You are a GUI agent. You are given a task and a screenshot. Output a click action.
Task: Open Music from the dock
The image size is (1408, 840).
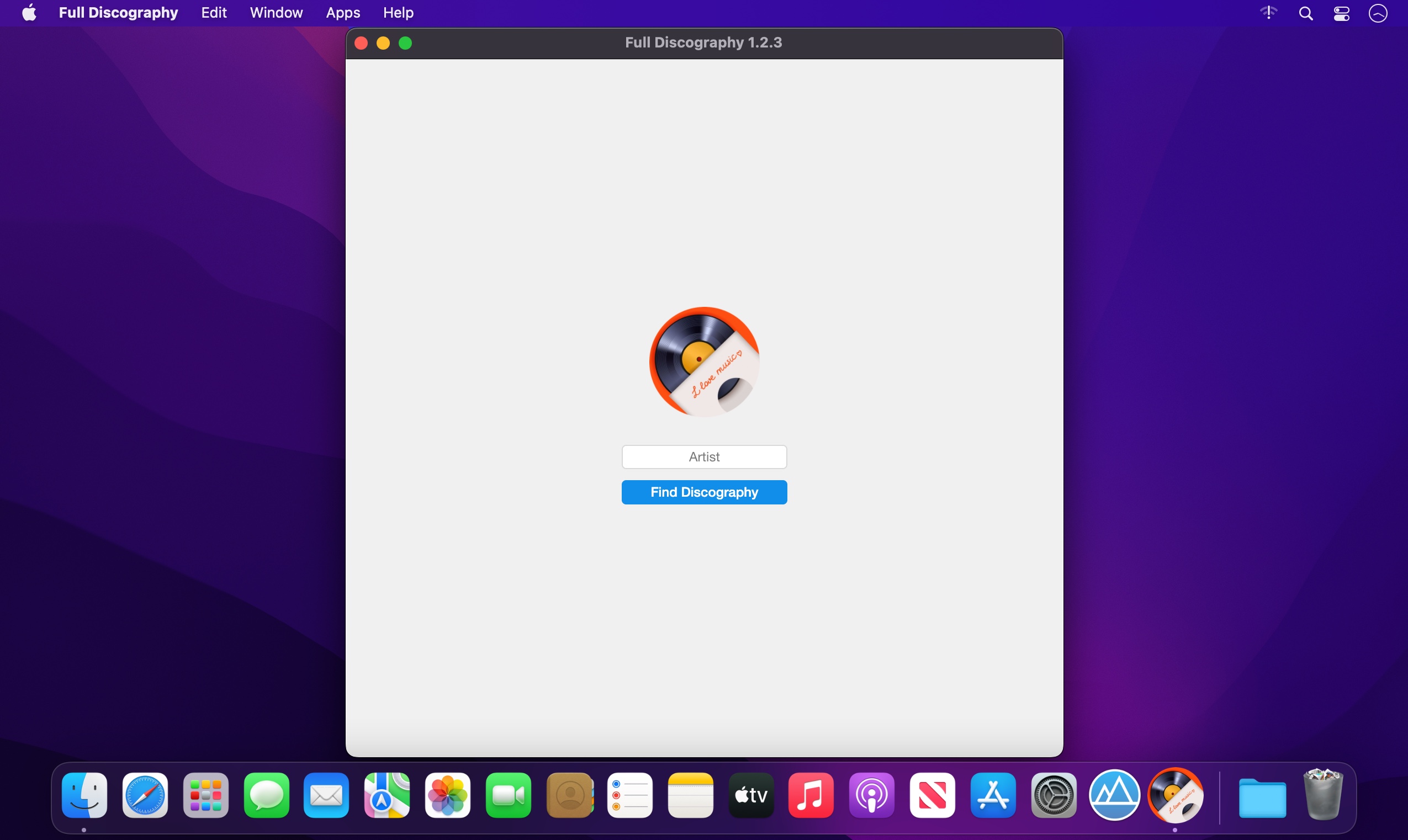click(811, 795)
